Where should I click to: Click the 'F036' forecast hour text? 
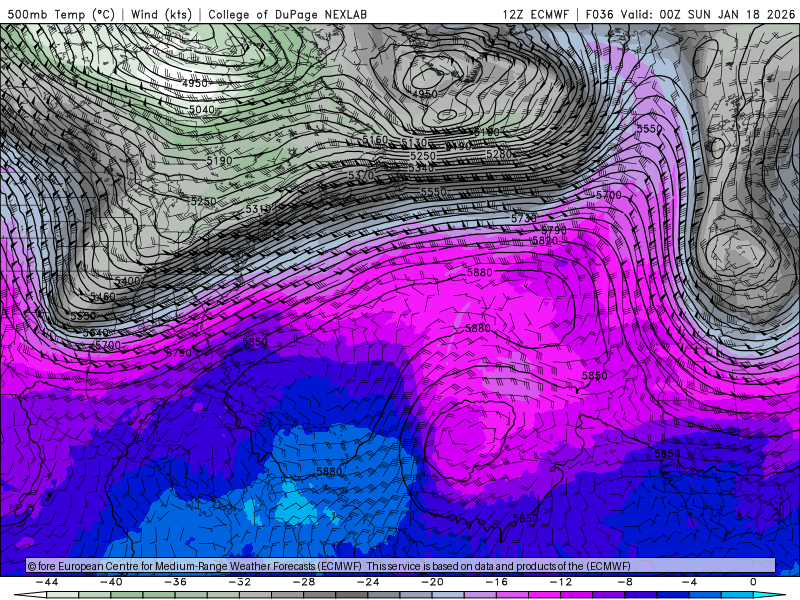tap(599, 14)
